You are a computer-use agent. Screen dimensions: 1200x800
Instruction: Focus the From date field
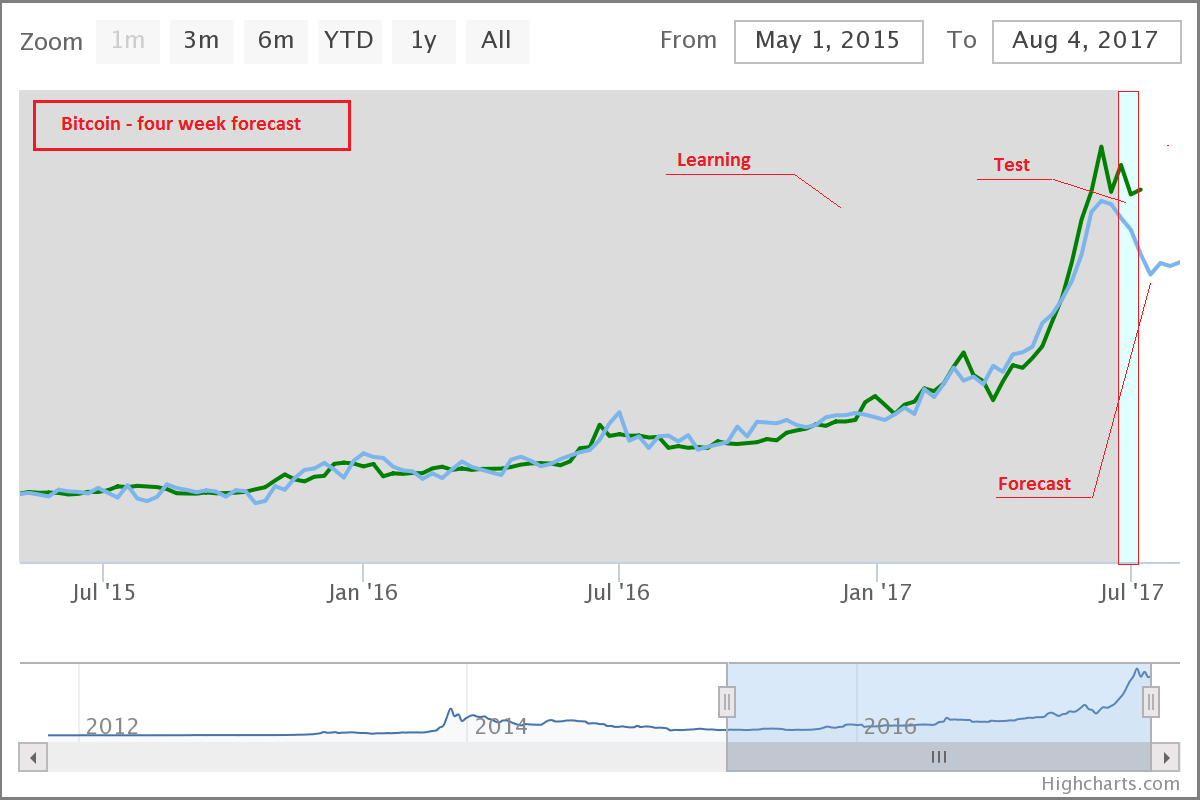pos(828,41)
